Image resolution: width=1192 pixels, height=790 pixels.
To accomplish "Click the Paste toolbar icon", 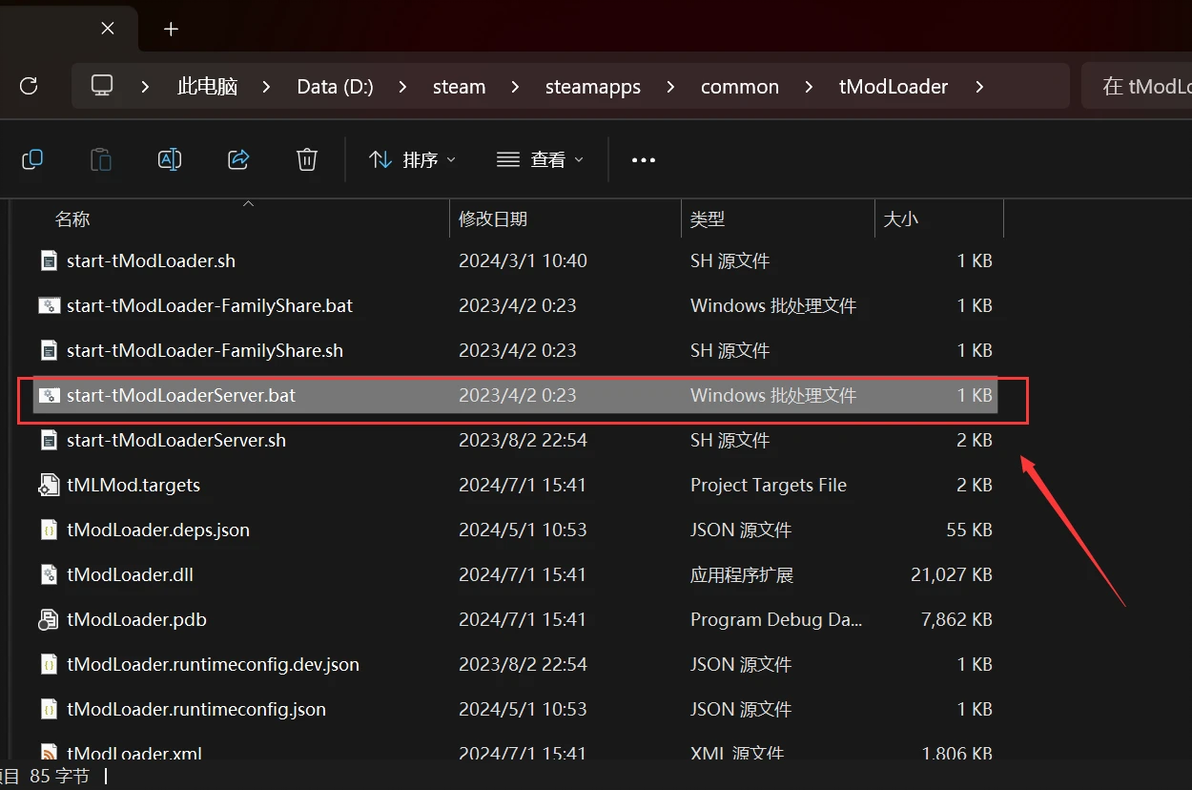I will pos(100,160).
